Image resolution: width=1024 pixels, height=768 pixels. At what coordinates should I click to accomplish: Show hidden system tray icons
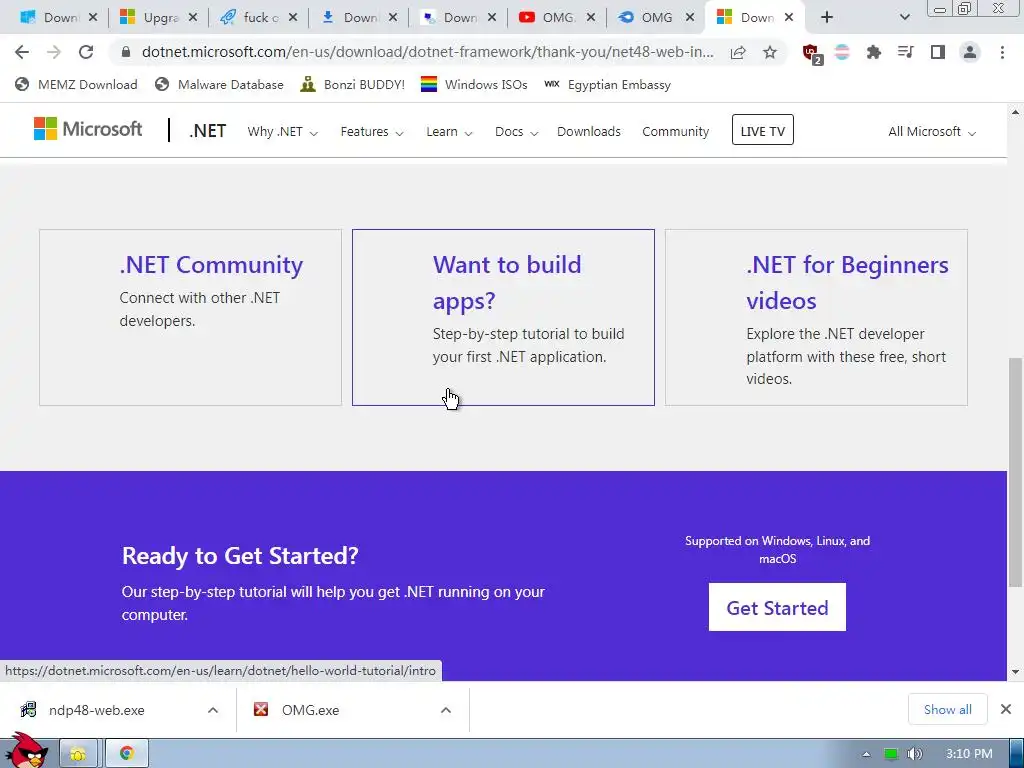[866, 754]
